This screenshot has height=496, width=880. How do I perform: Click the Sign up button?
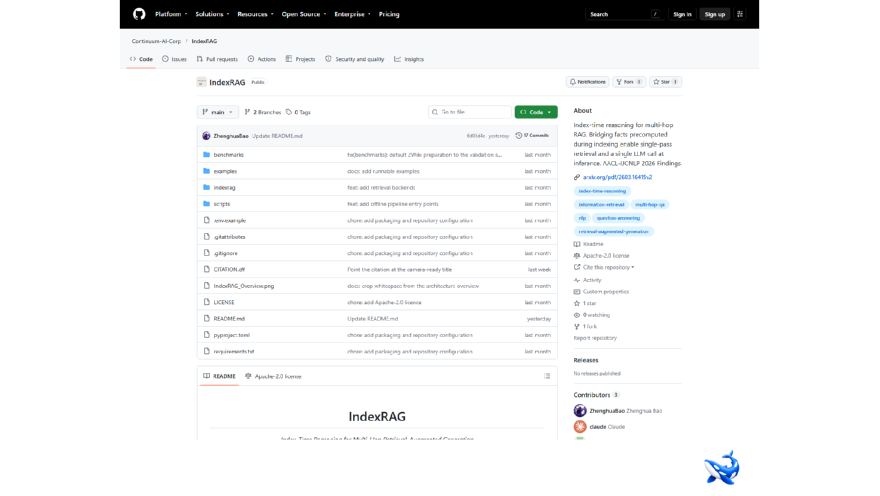tap(714, 14)
